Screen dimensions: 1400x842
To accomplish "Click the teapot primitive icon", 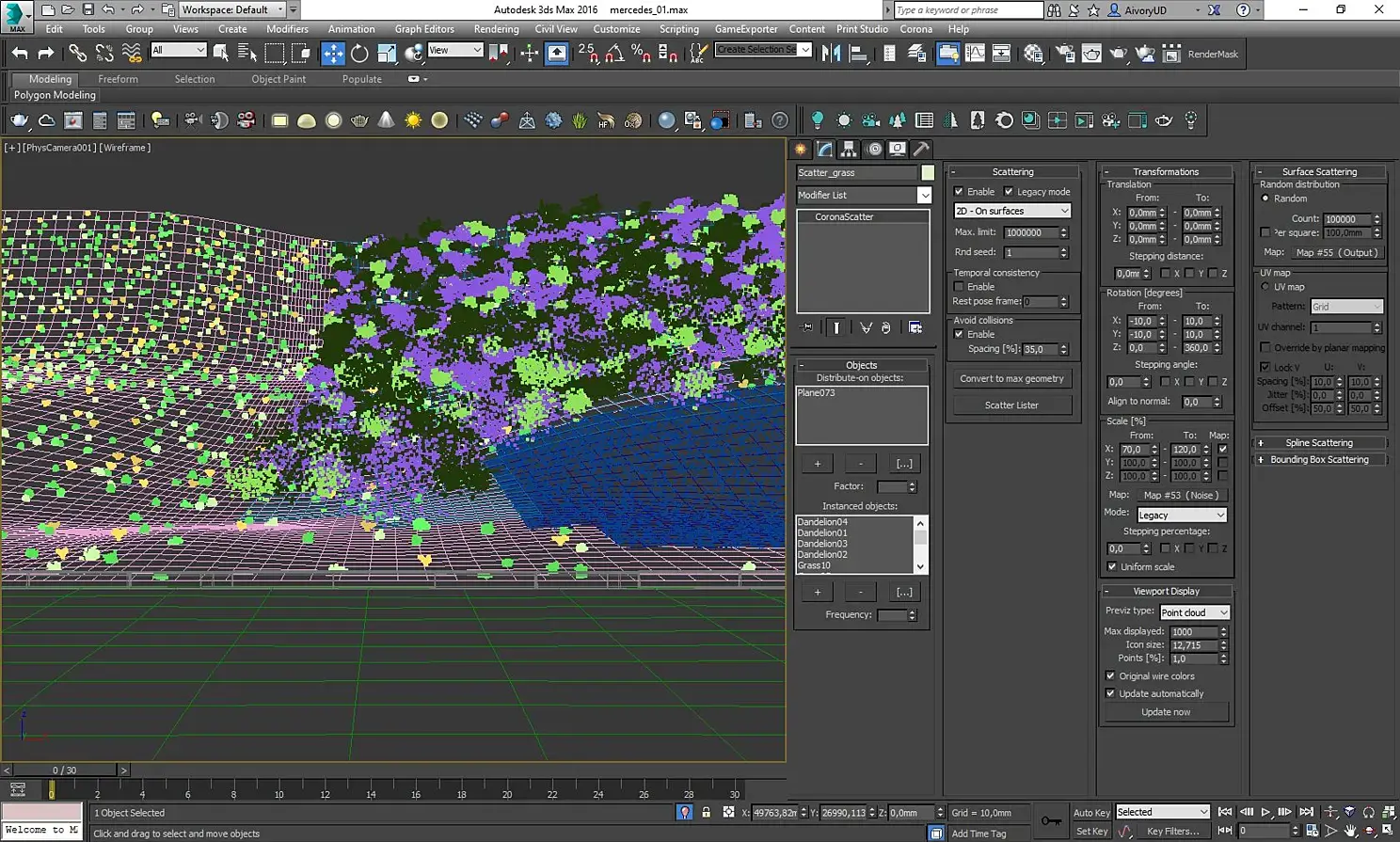I will pos(359,120).
